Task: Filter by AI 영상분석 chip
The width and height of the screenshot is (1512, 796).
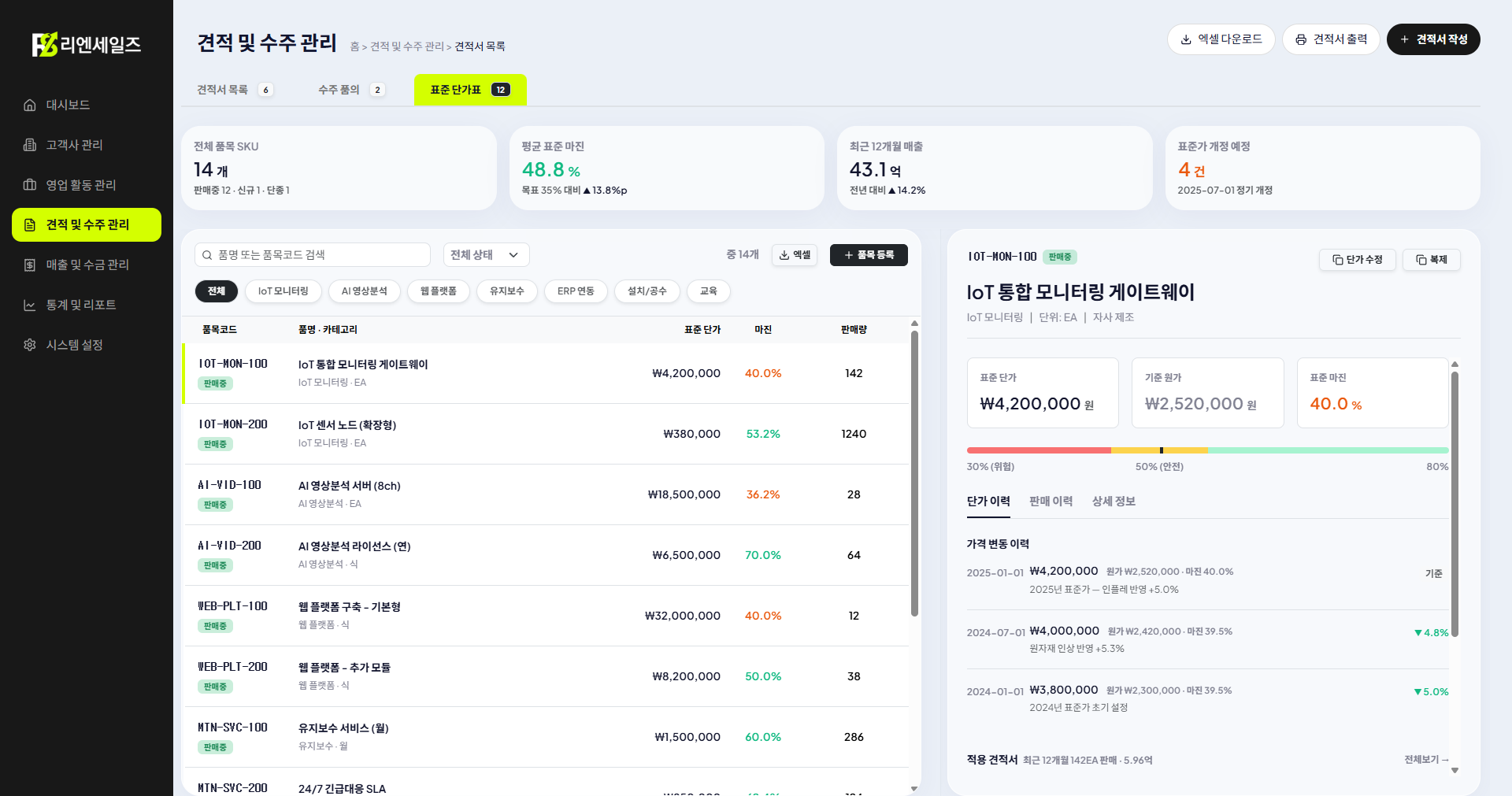Action: [365, 291]
